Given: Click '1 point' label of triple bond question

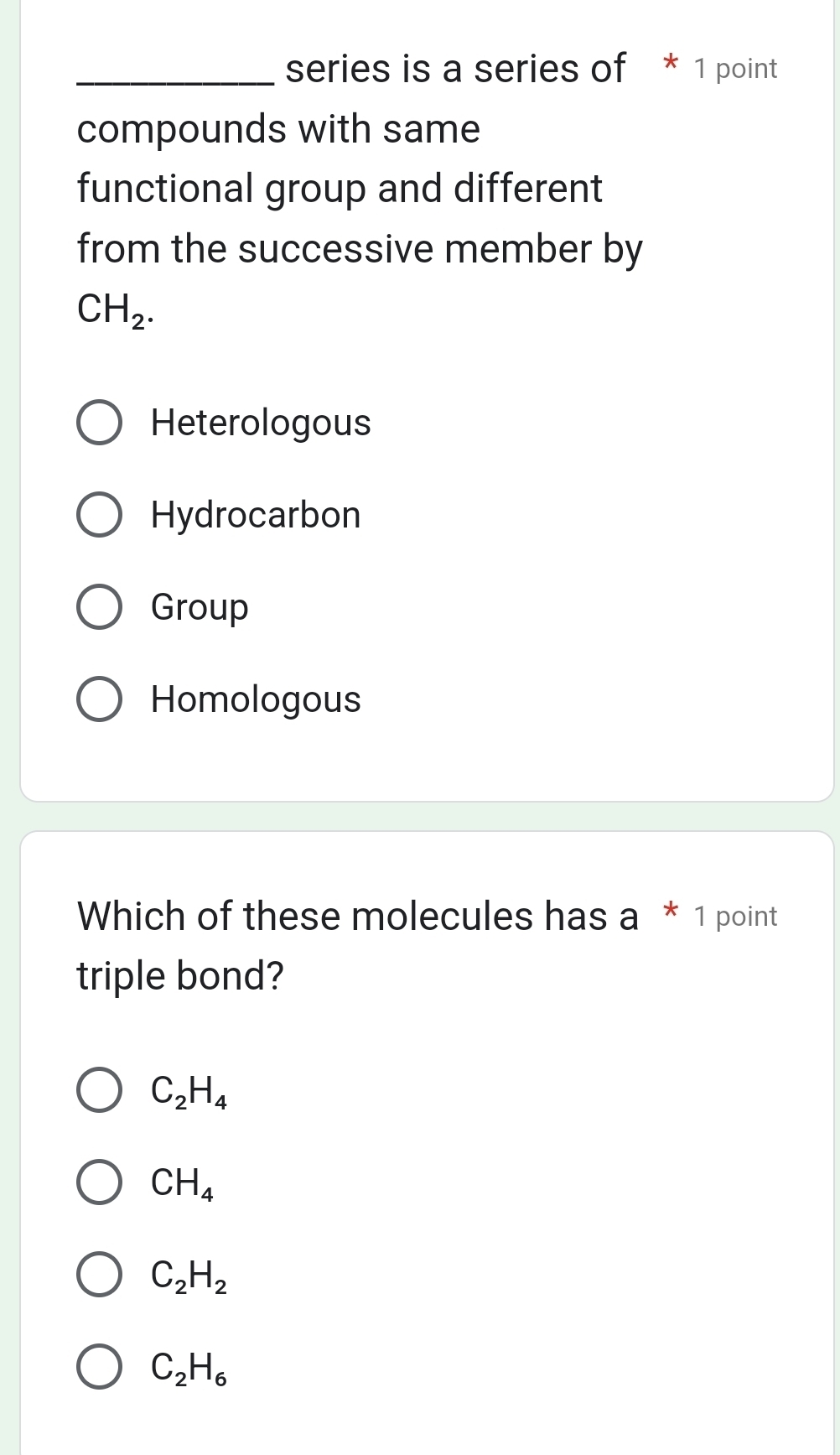Looking at the screenshot, I should pyautogui.click(x=735, y=917).
